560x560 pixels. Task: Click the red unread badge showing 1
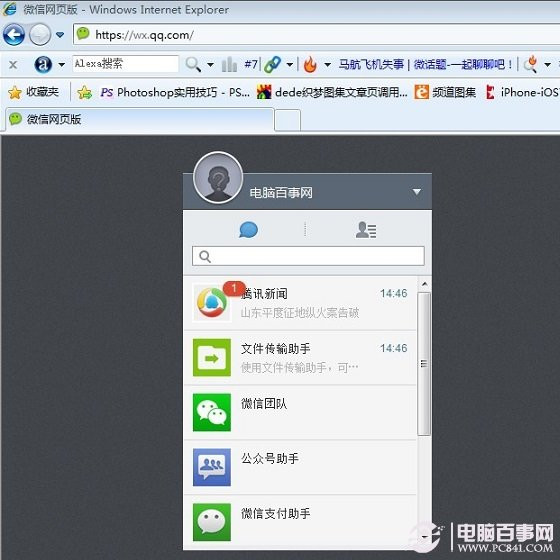tap(234, 289)
